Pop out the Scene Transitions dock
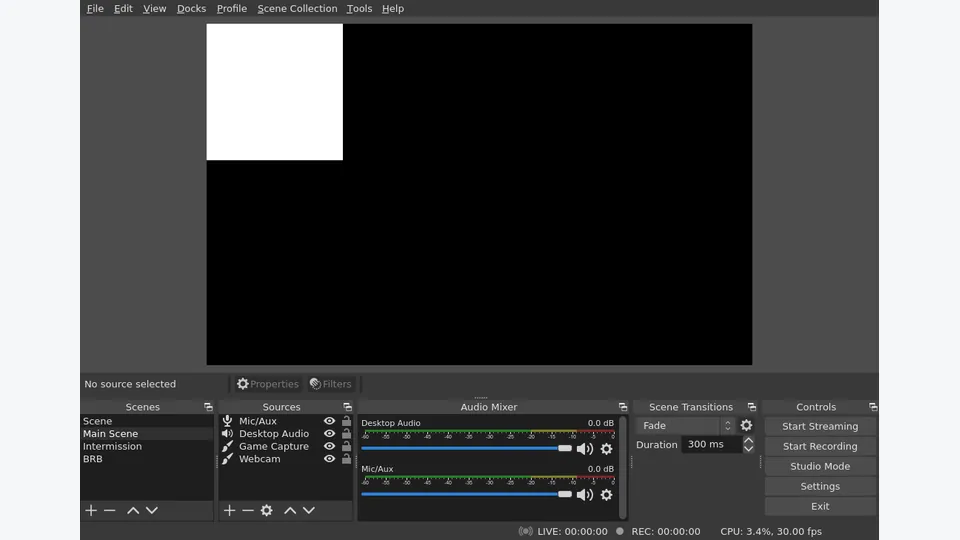This screenshot has width=960, height=540. (752, 407)
